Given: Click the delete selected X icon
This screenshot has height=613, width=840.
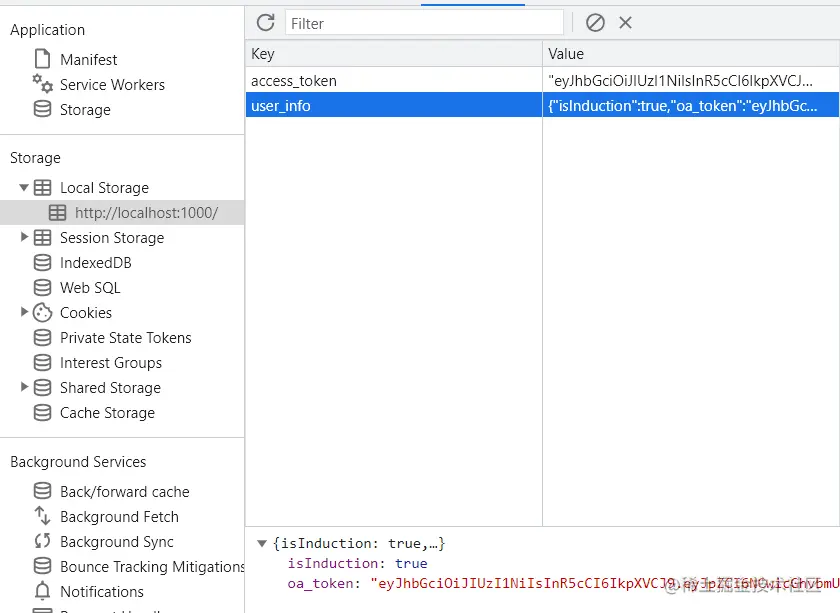Looking at the screenshot, I should 625,23.
